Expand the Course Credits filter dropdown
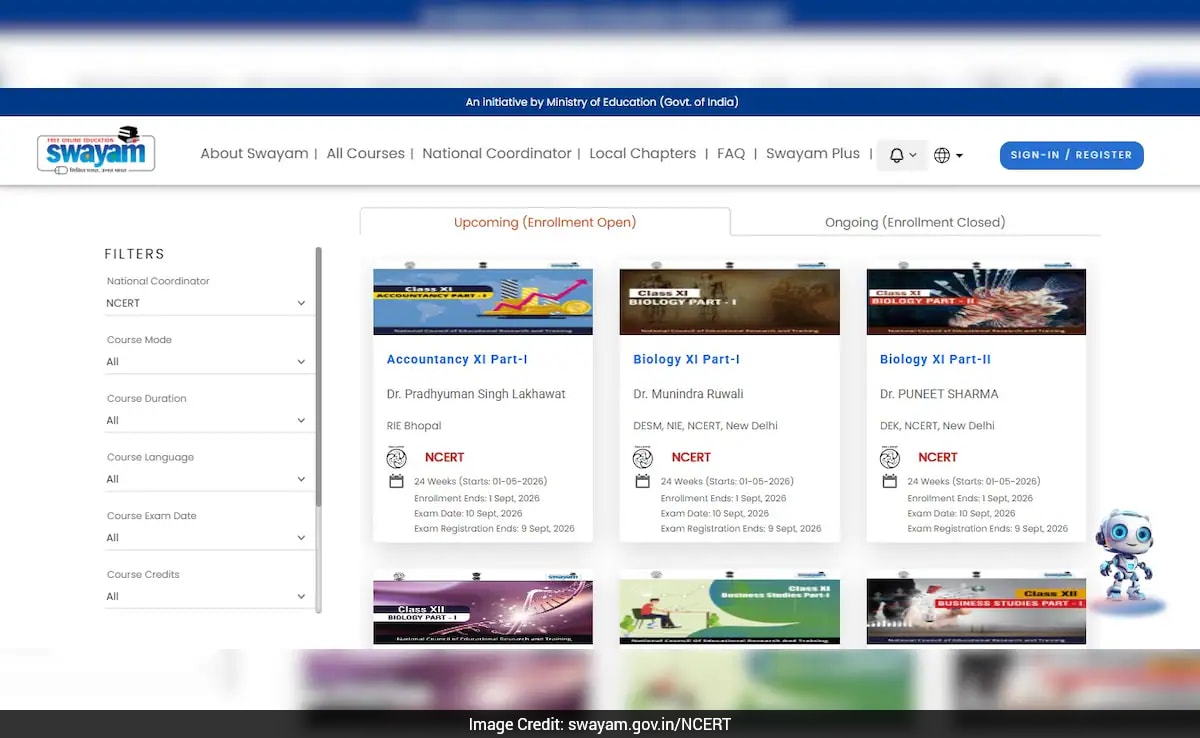1200x738 pixels. pos(208,597)
